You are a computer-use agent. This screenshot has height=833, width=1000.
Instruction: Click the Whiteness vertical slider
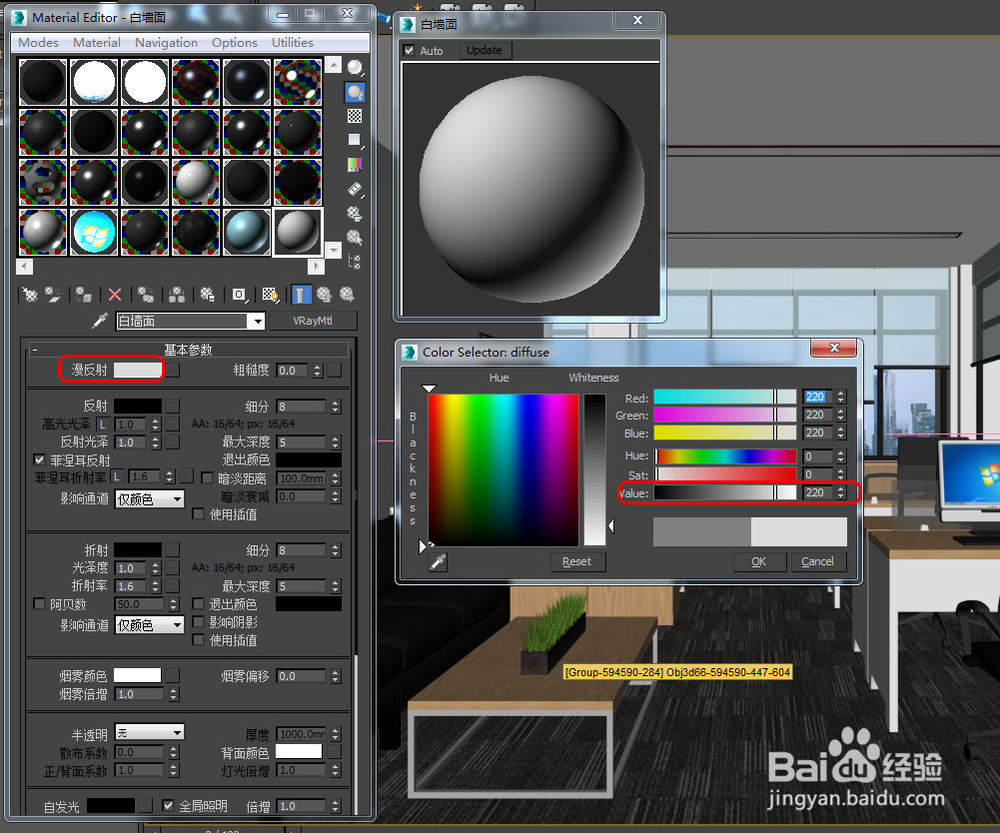594,469
